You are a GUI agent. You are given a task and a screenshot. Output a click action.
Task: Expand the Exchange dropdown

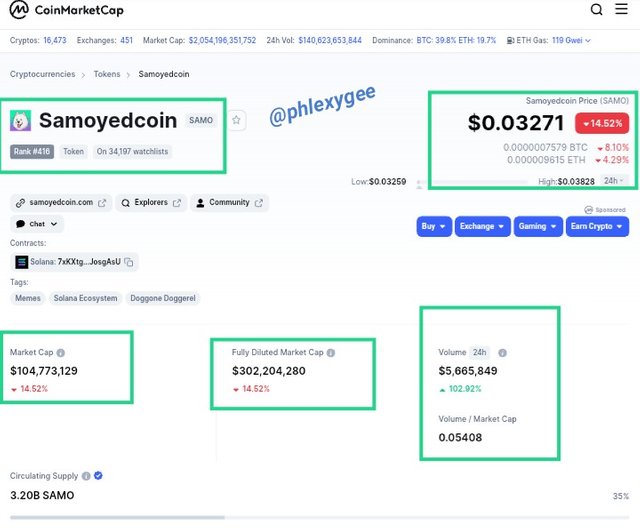click(482, 227)
